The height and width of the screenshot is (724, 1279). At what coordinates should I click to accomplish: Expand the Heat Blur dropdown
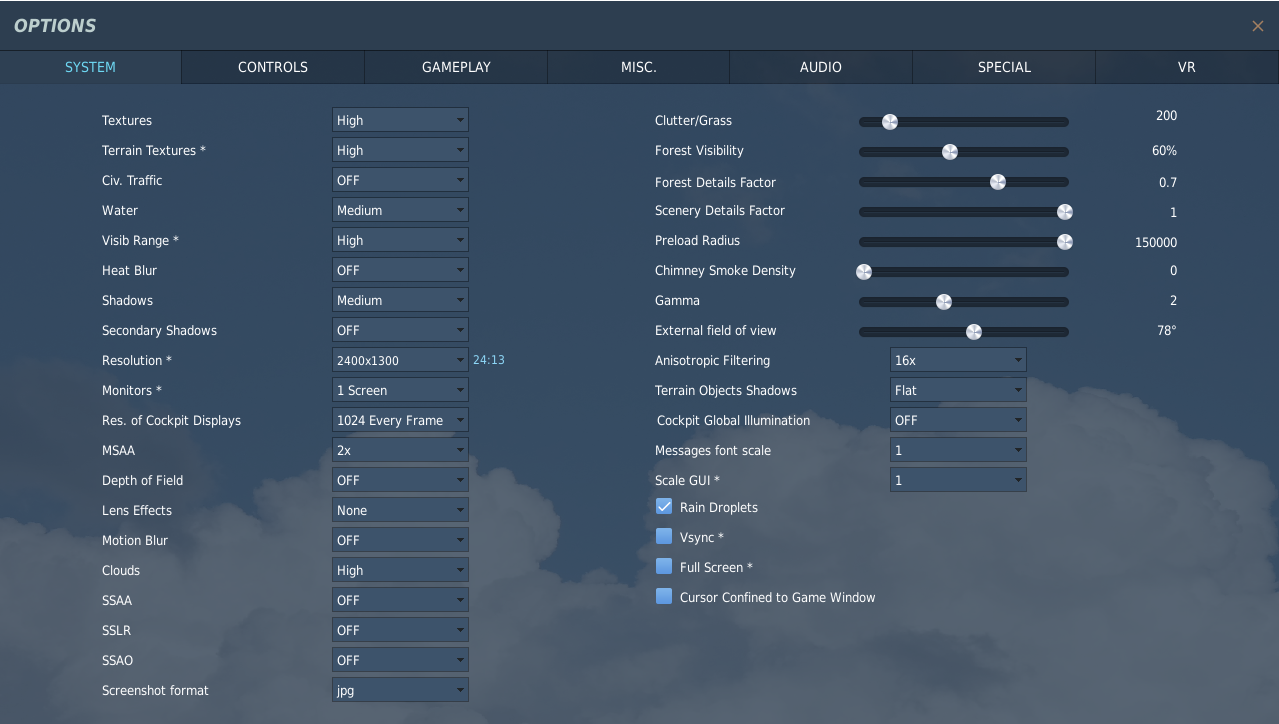click(x=400, y=270)
